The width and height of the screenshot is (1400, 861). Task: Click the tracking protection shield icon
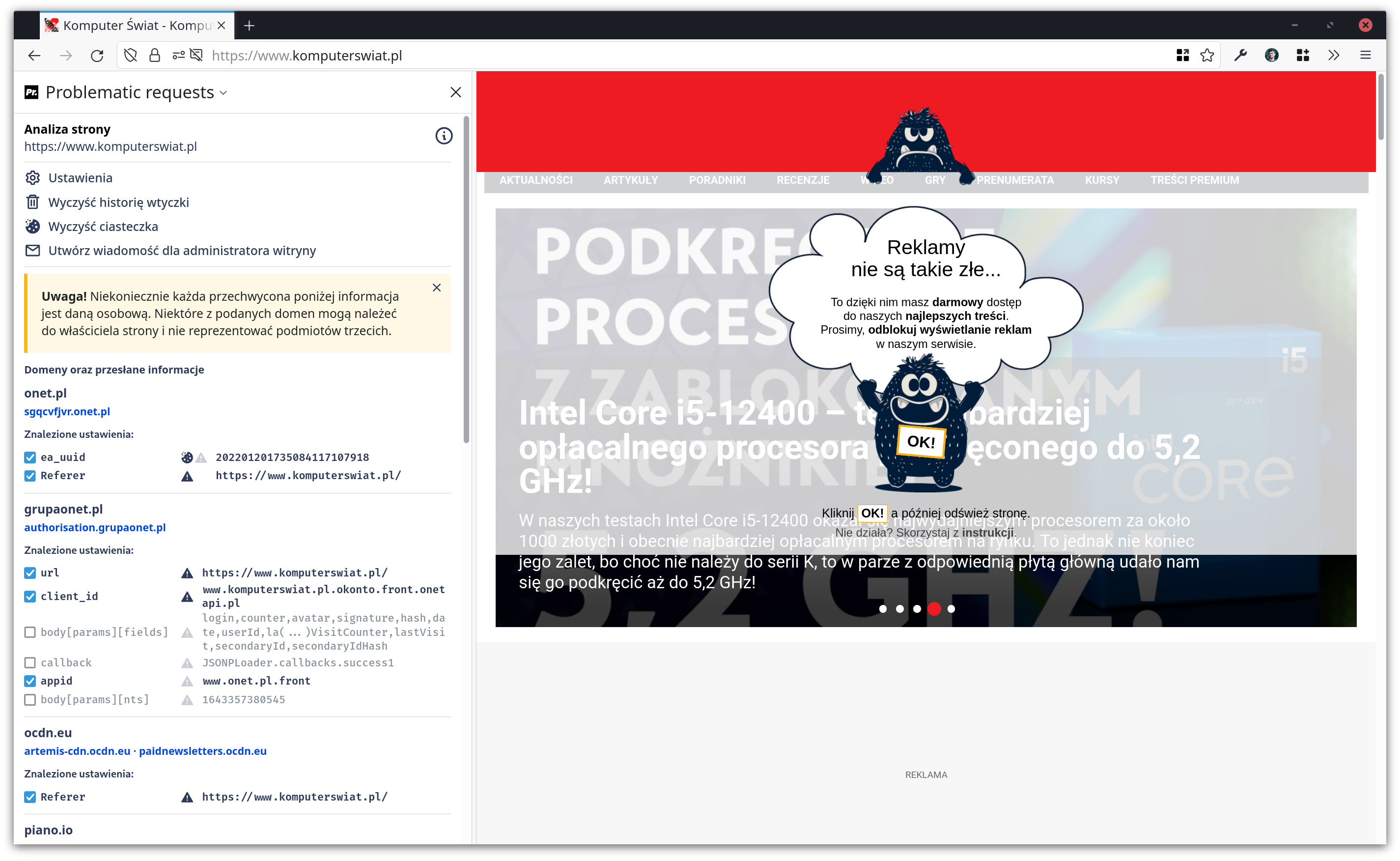pyautogui.click(x=131, y=55)
